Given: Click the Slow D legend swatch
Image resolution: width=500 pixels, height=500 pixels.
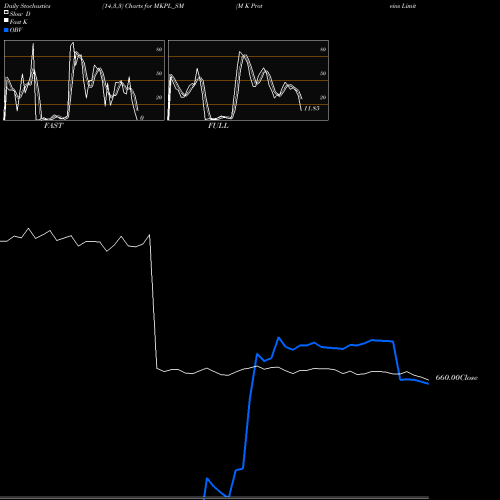Looking at the screenshot, I should pyautogui.click(x=6, y=12).
